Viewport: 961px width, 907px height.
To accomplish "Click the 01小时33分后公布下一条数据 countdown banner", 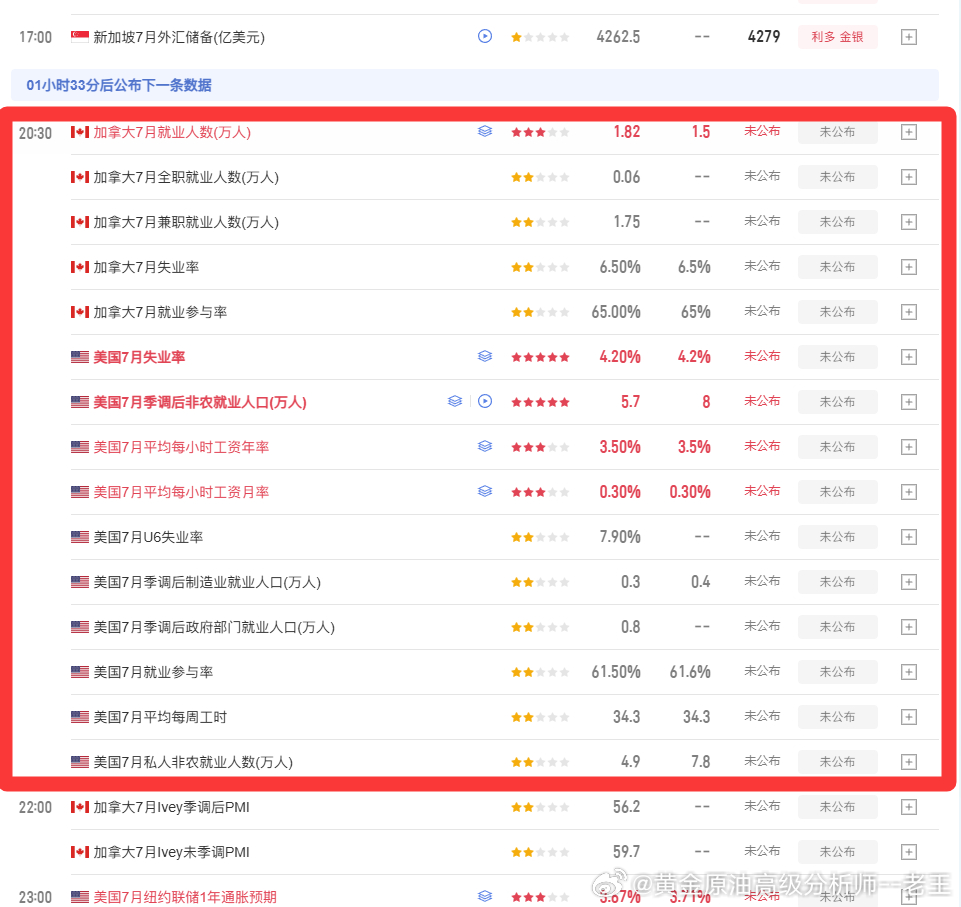I will pyautogui.click(x=475, y=85).
